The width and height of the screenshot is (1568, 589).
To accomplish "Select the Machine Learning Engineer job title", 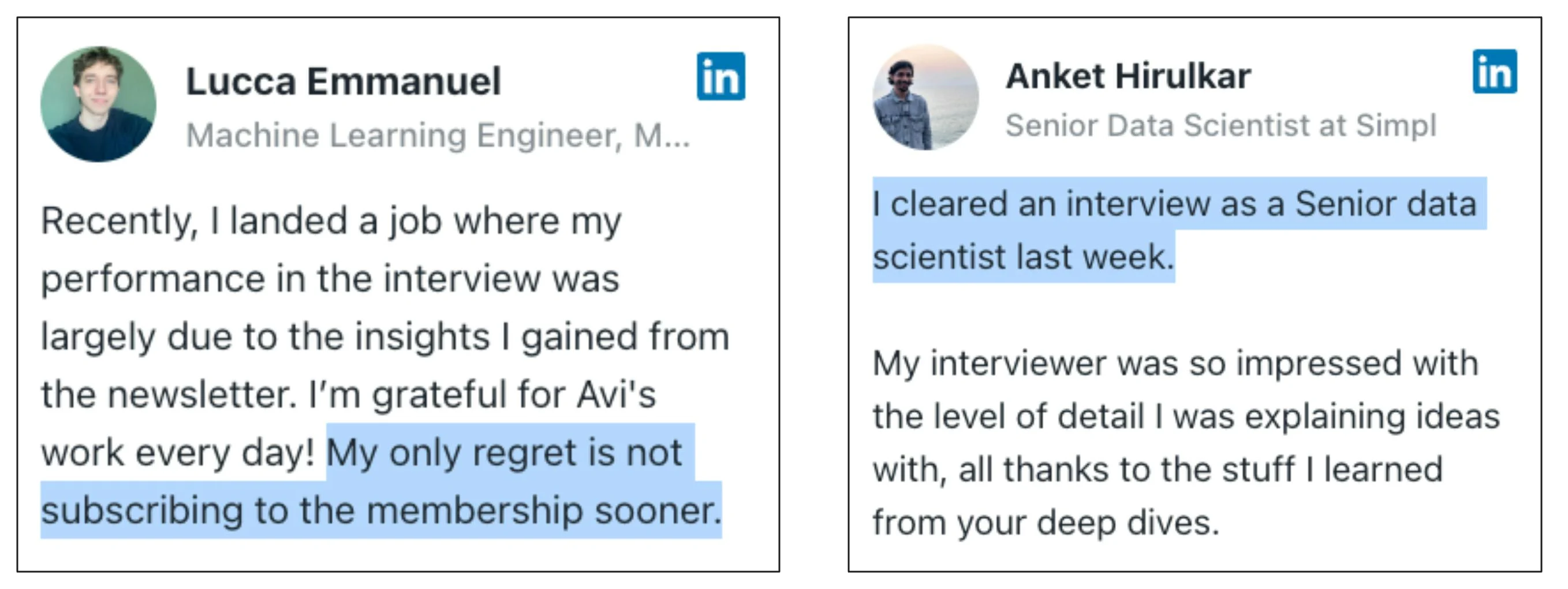I will point(438,135).
